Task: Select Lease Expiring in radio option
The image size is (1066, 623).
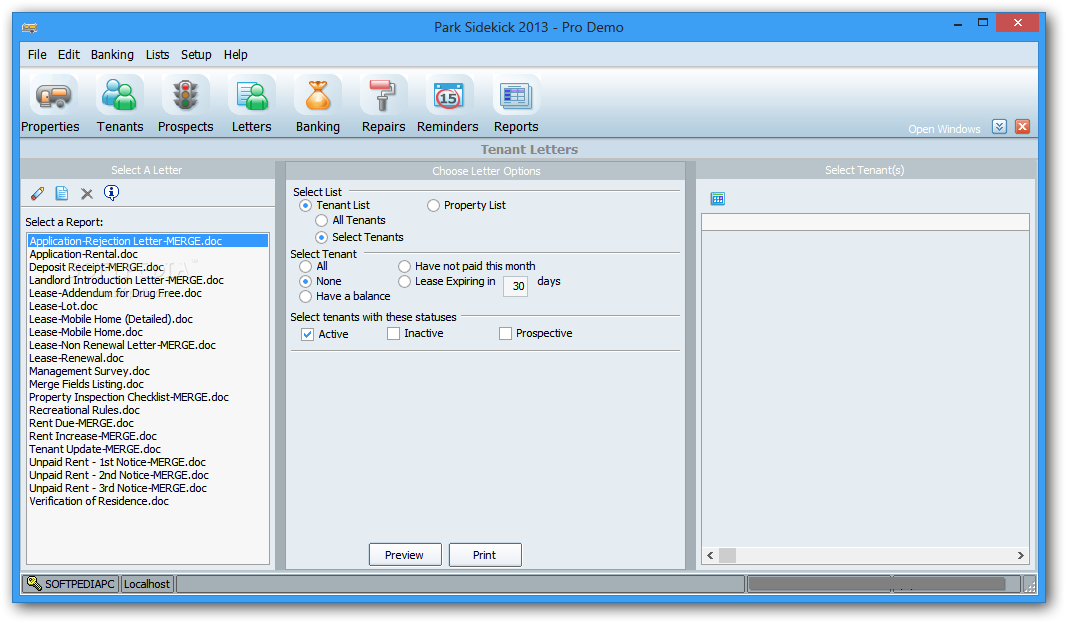Action: 405,282
